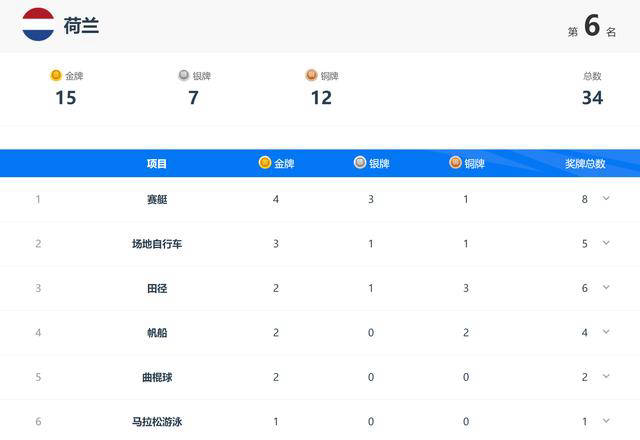Click the silver medal icon in summary
The width and height of the screenshot is (640, 440).
pos(184,75)
